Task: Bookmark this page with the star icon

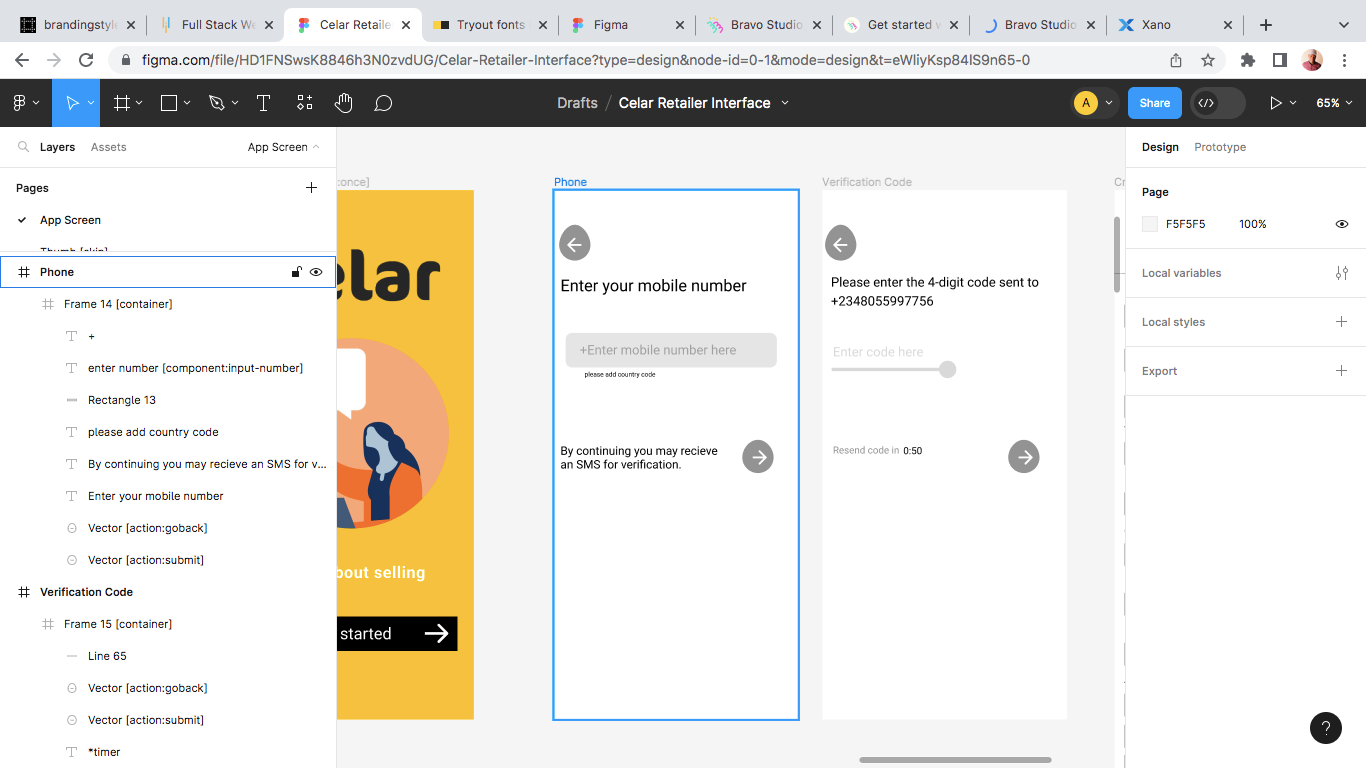Action: (1208, 60)
